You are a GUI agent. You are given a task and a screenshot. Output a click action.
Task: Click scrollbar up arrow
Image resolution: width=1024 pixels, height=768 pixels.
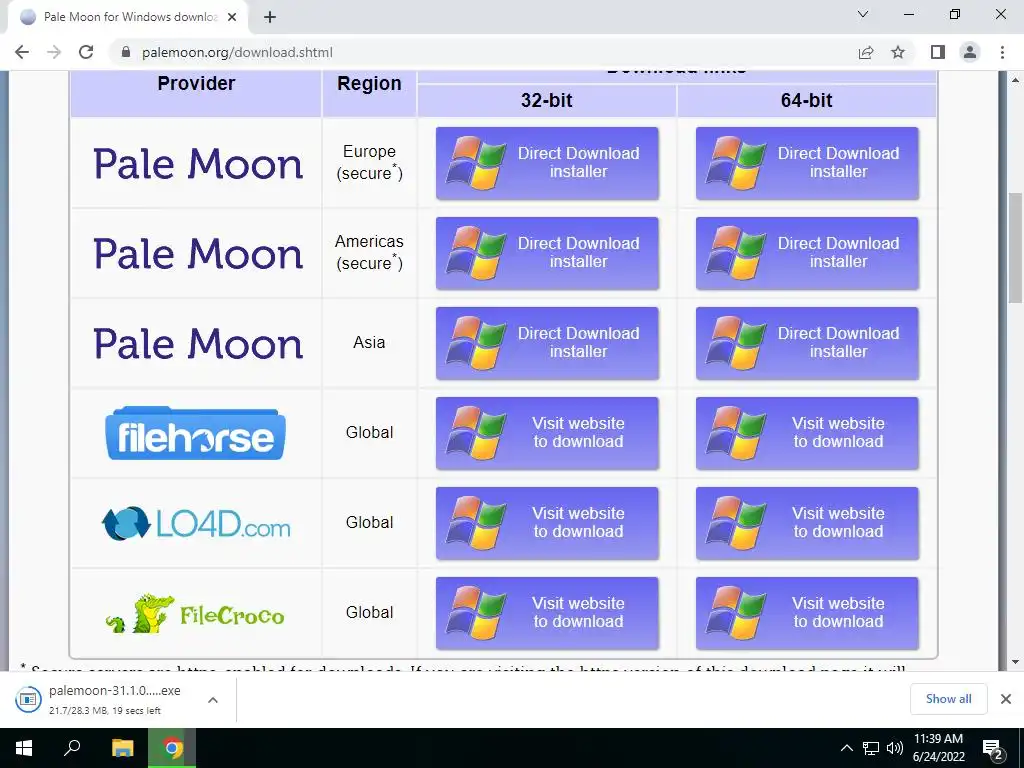(1016, 80)
